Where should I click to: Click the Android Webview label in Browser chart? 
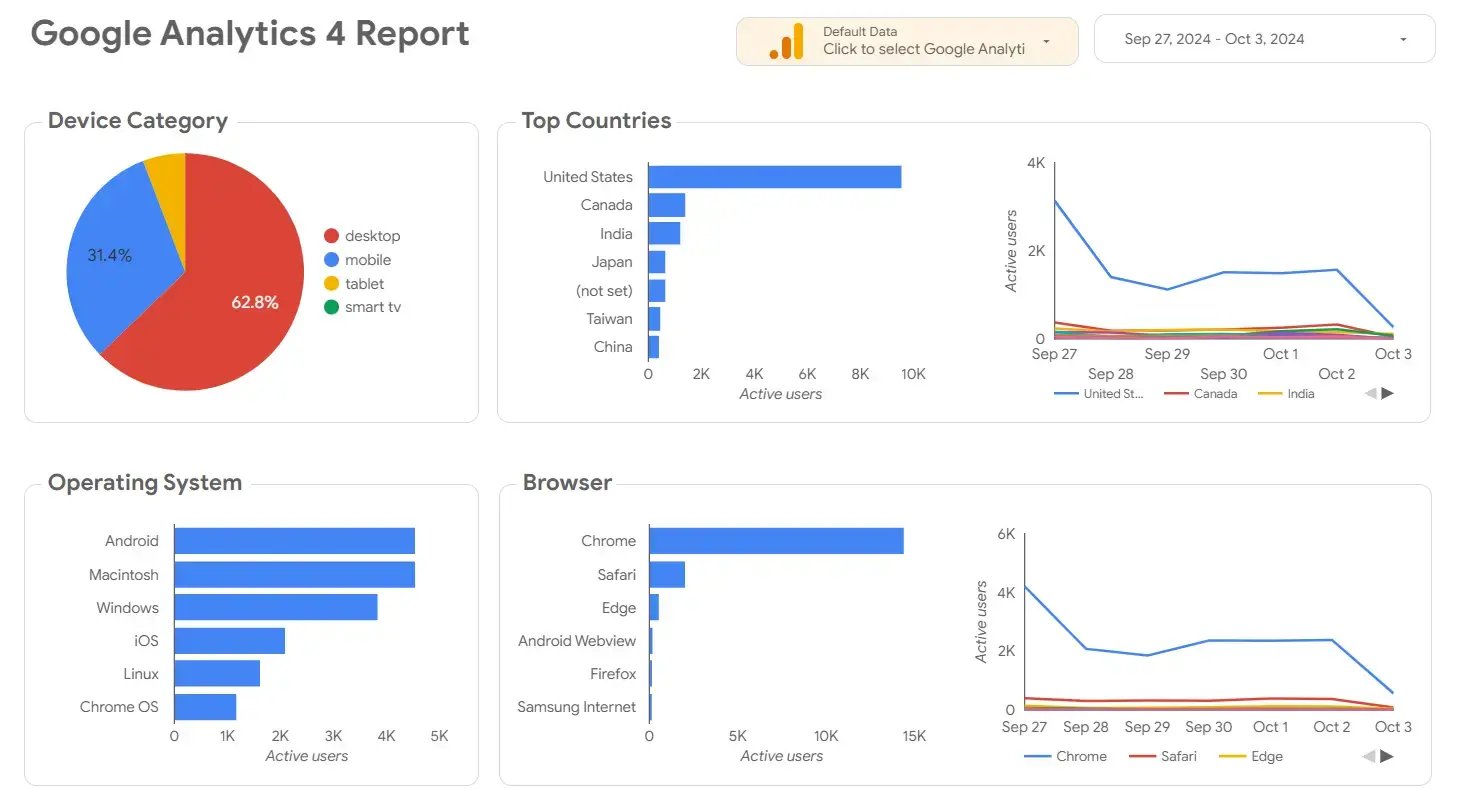pyautogui.click(x=577, y=641)
